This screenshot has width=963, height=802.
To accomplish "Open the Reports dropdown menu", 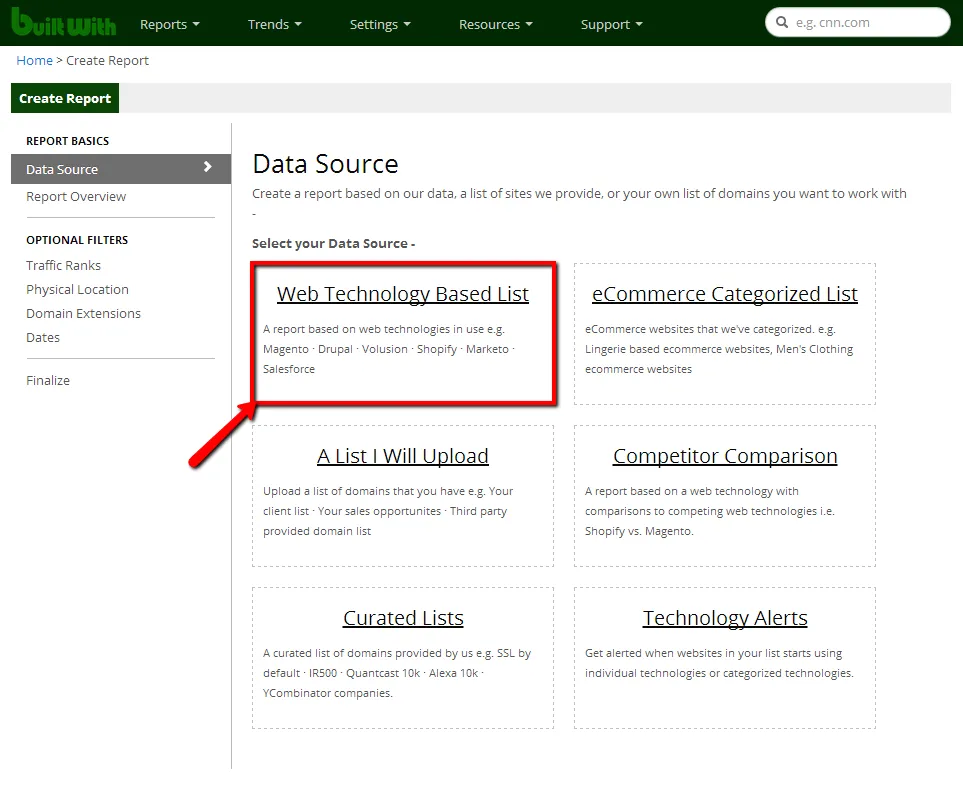I will pos(169,24).
